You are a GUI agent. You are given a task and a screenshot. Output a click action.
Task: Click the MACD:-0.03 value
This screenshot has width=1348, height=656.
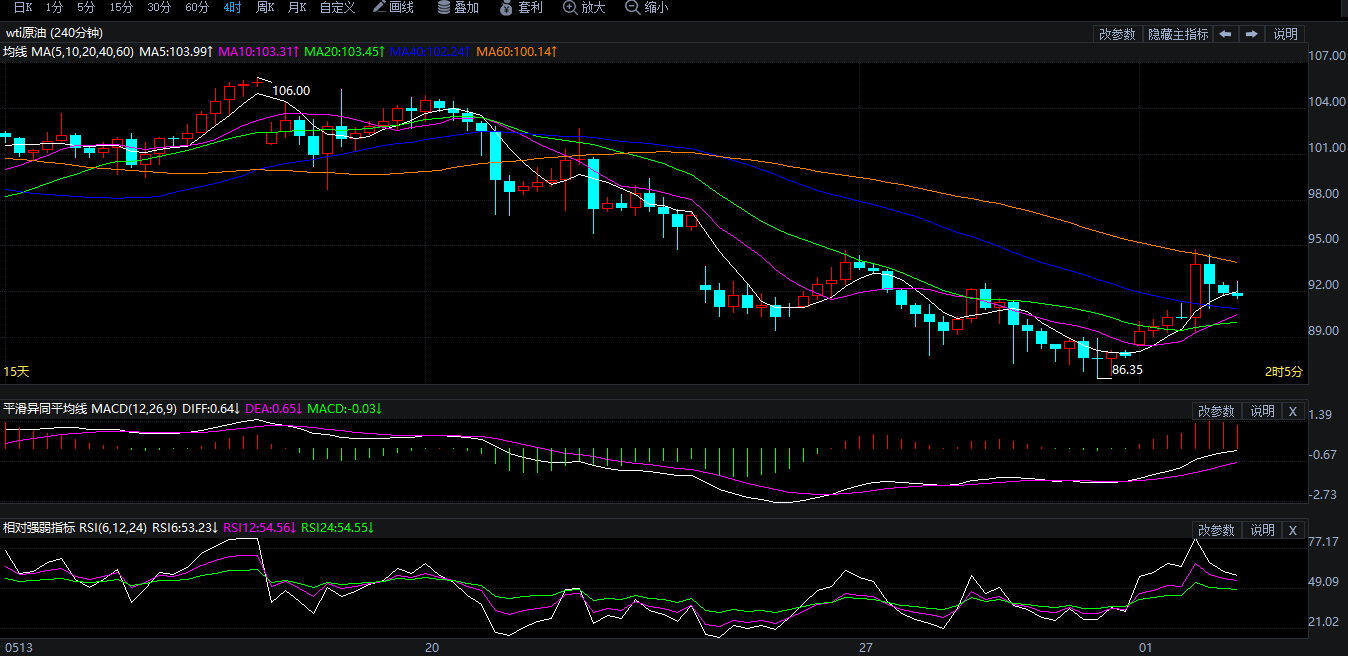(x=345, y=409)
